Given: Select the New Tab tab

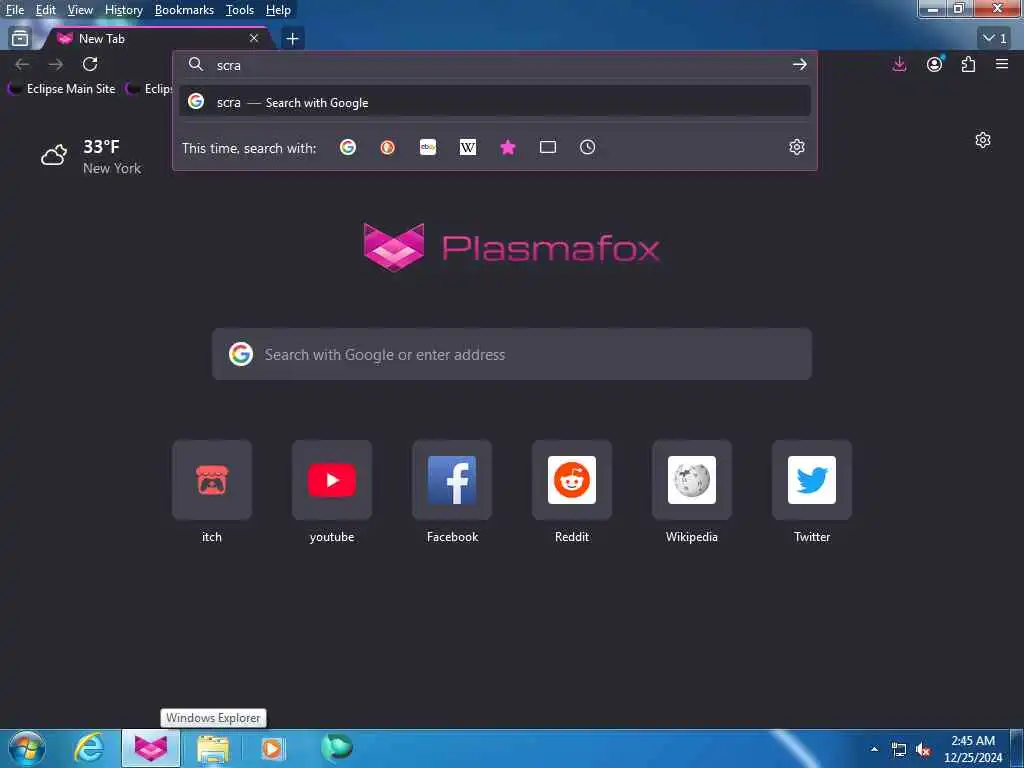Looking at the screenshot, I should coord(157,39).
